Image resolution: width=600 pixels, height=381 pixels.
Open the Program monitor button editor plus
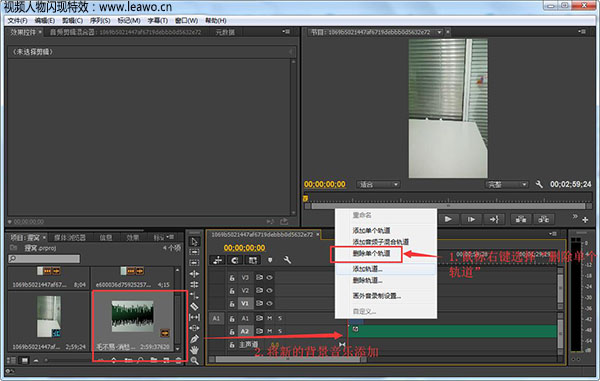585,220
